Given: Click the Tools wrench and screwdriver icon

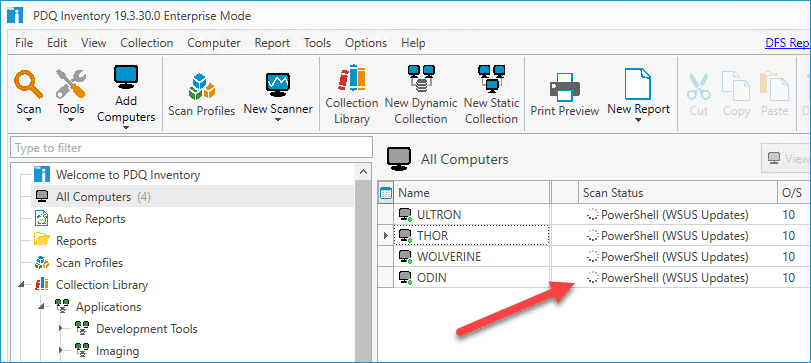Looking at the screenshot, I should coord(71,84).
